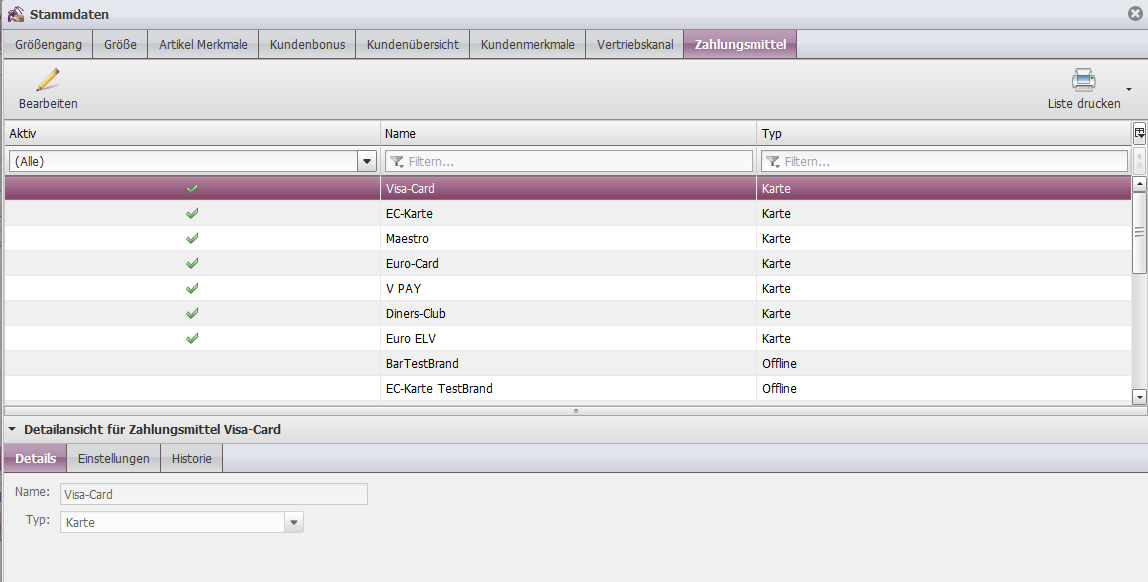Open the Typ dropdown in the details panel
The width and height of the screenshot is (1148, 582).
coord(293,522)
